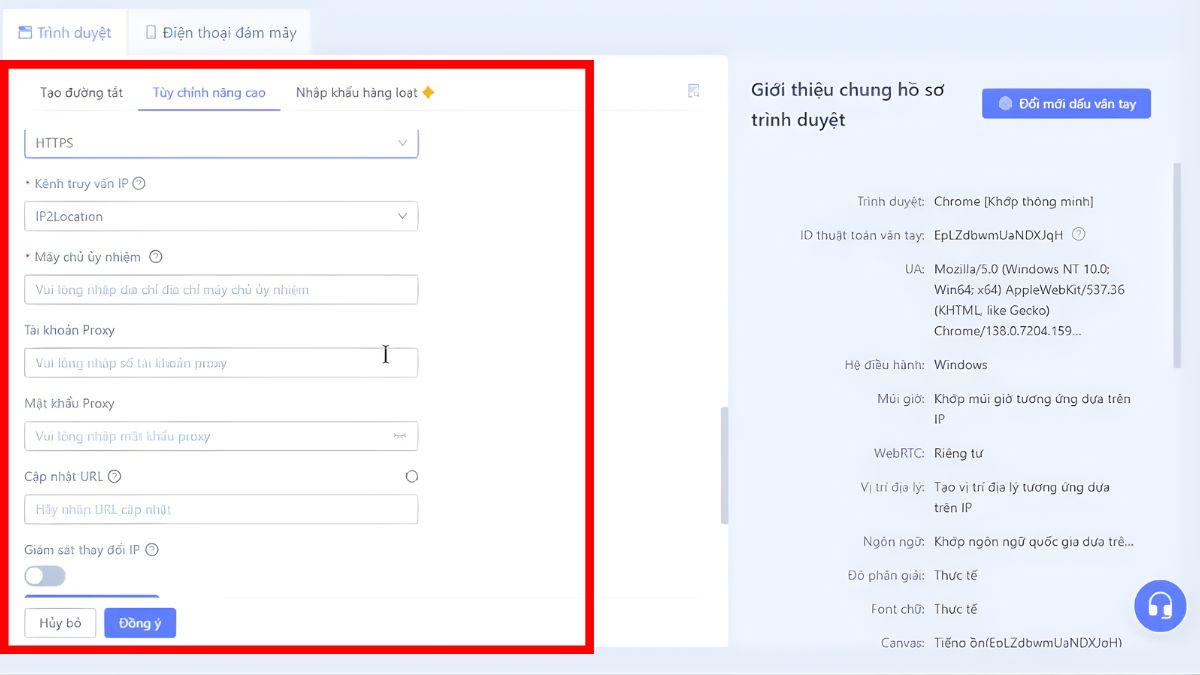Open the Nhập khẩu hàng loạt tab
Image resolution: width=1200 pixels, height=675 pixels.
360,90
